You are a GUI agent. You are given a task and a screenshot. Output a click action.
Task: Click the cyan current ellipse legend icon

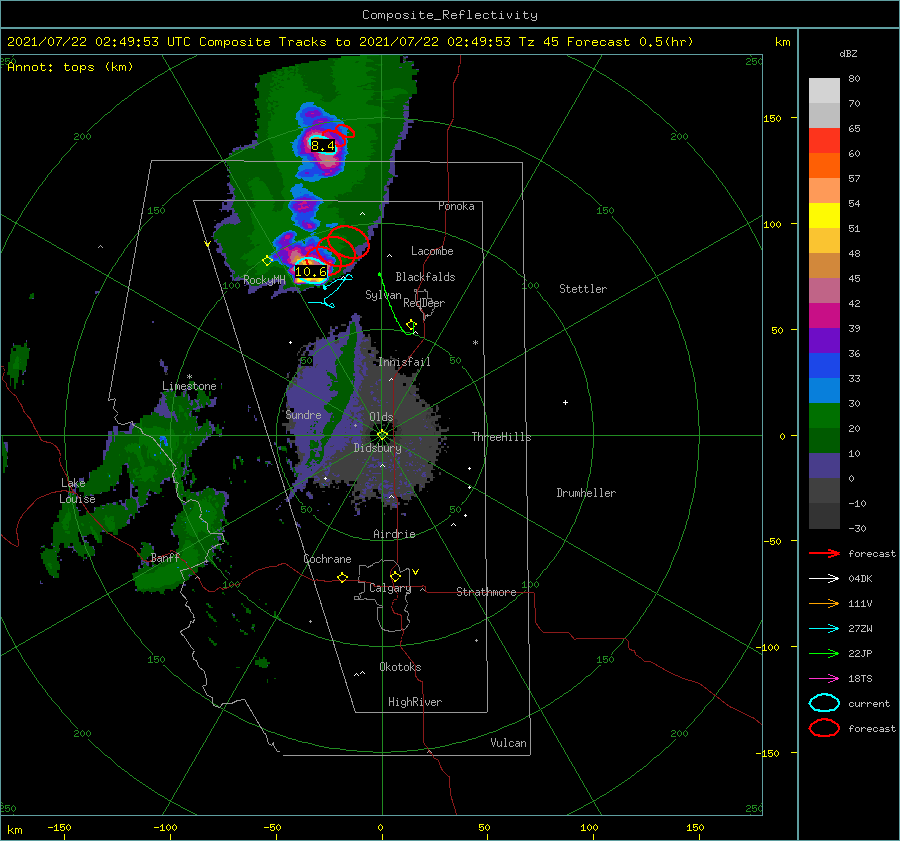click(x=824, y=703)
